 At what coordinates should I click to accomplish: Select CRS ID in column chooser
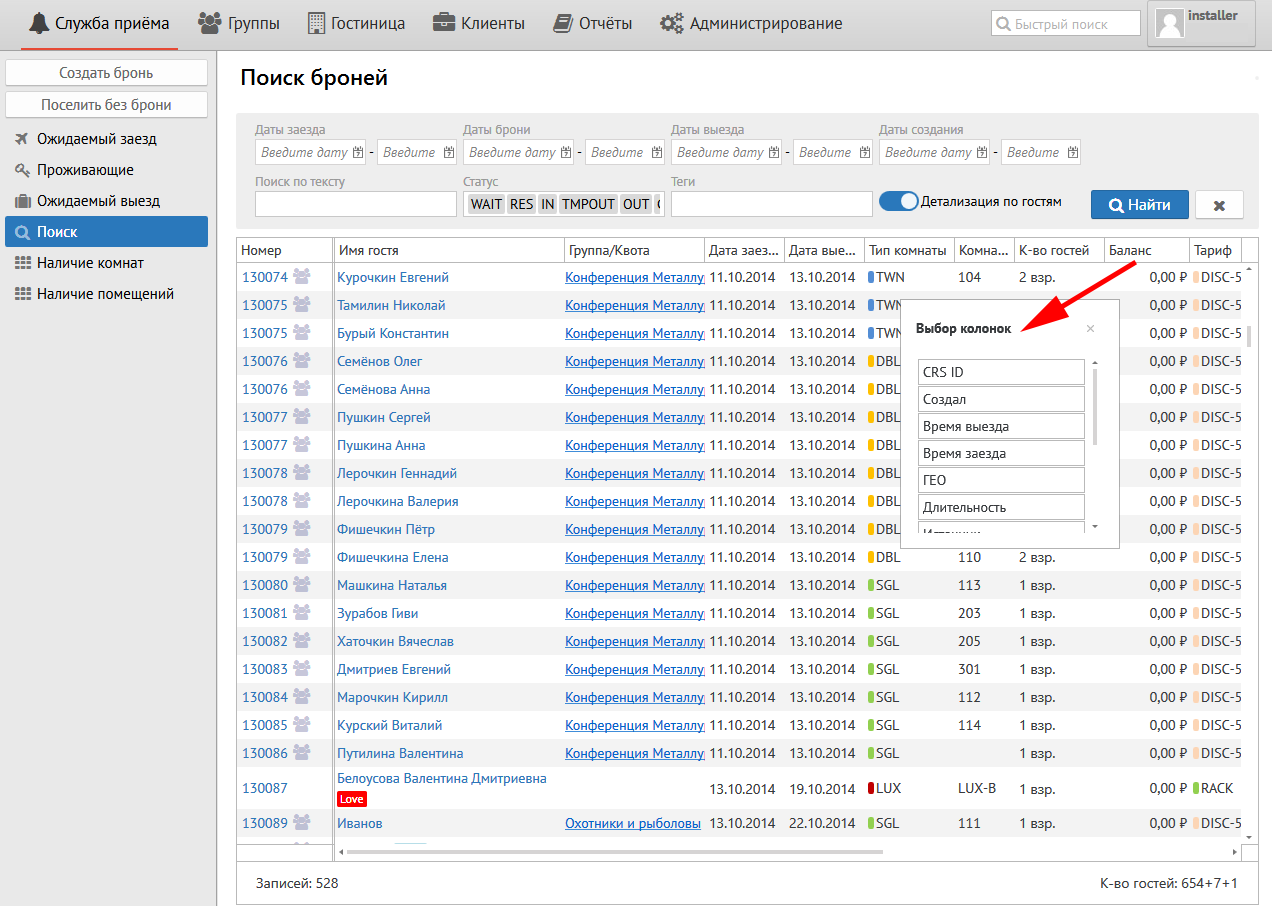point(1001,372)
